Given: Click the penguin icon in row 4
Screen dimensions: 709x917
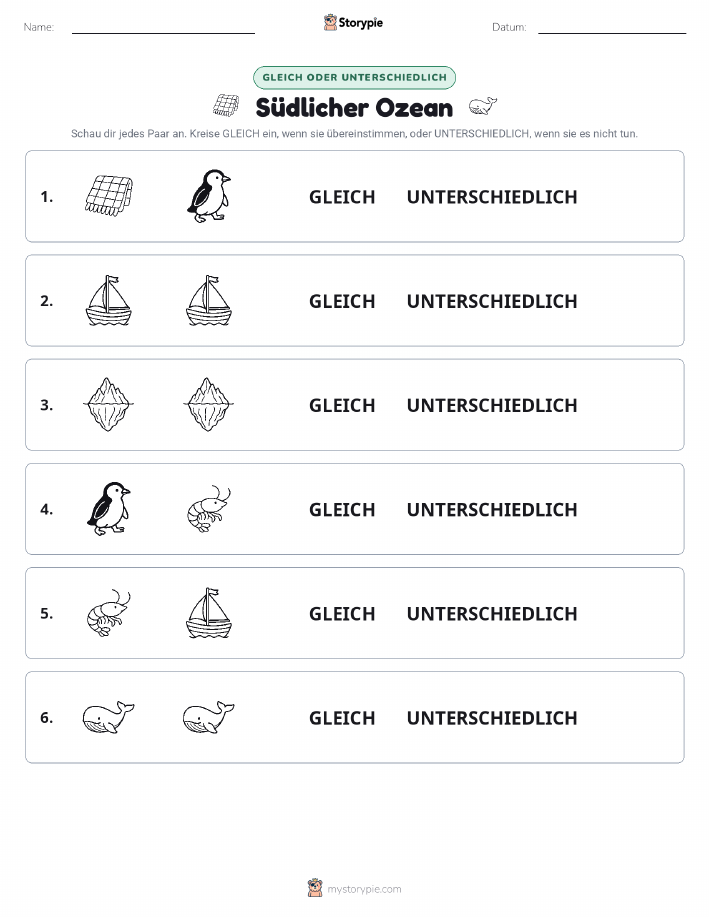Looking at the screenshot, I should (109, 509).
